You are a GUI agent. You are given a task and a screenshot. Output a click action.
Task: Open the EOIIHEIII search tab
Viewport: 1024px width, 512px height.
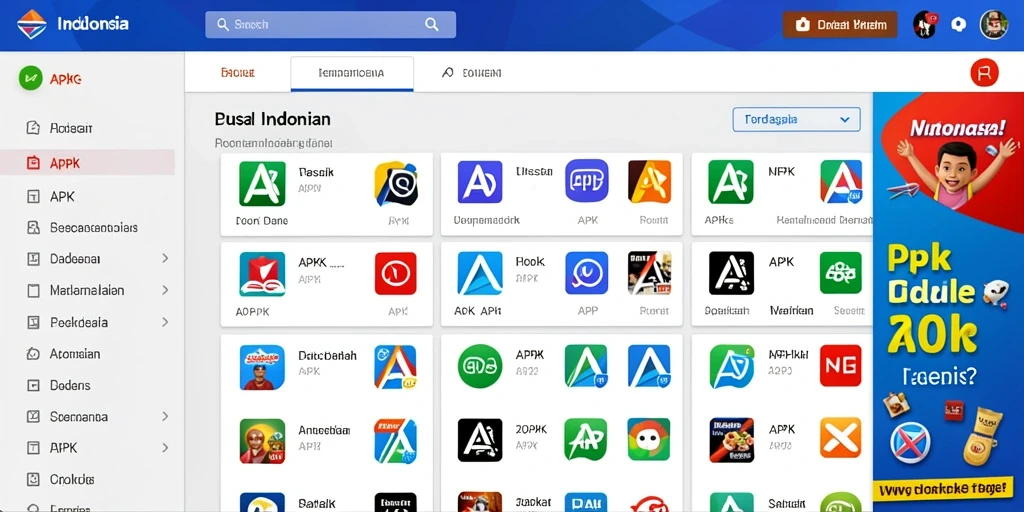[472, 73]
